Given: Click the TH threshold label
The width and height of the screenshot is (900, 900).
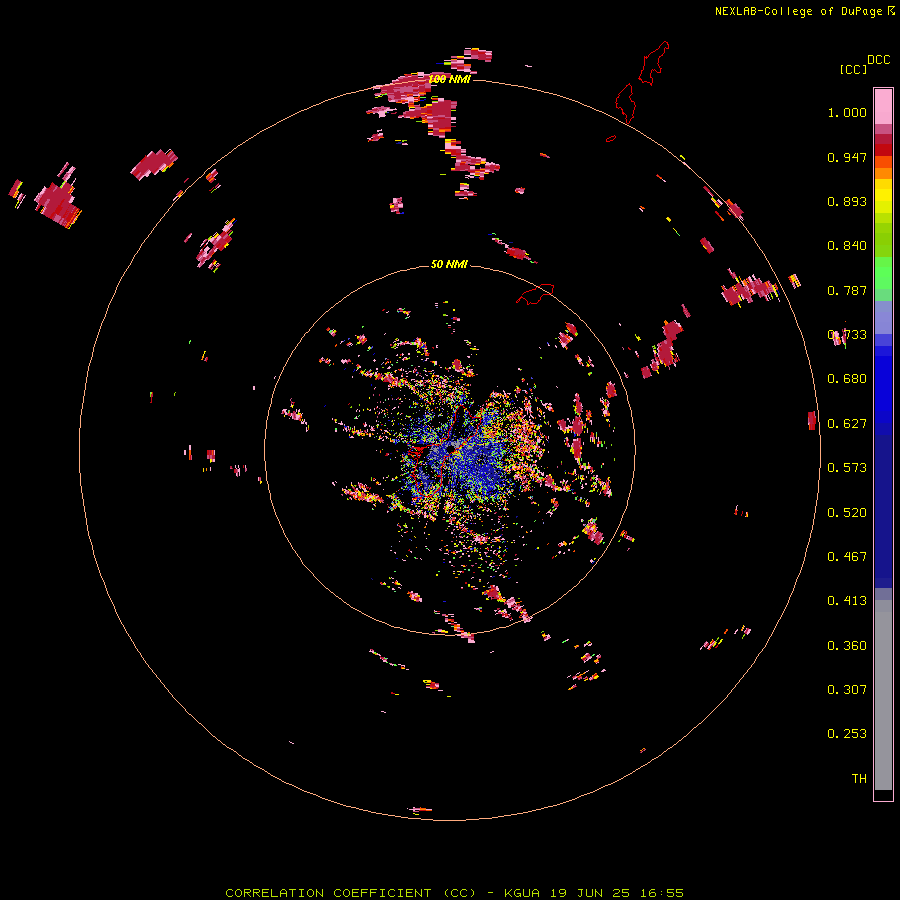Looking at the screenshot, I should (859, 779).
